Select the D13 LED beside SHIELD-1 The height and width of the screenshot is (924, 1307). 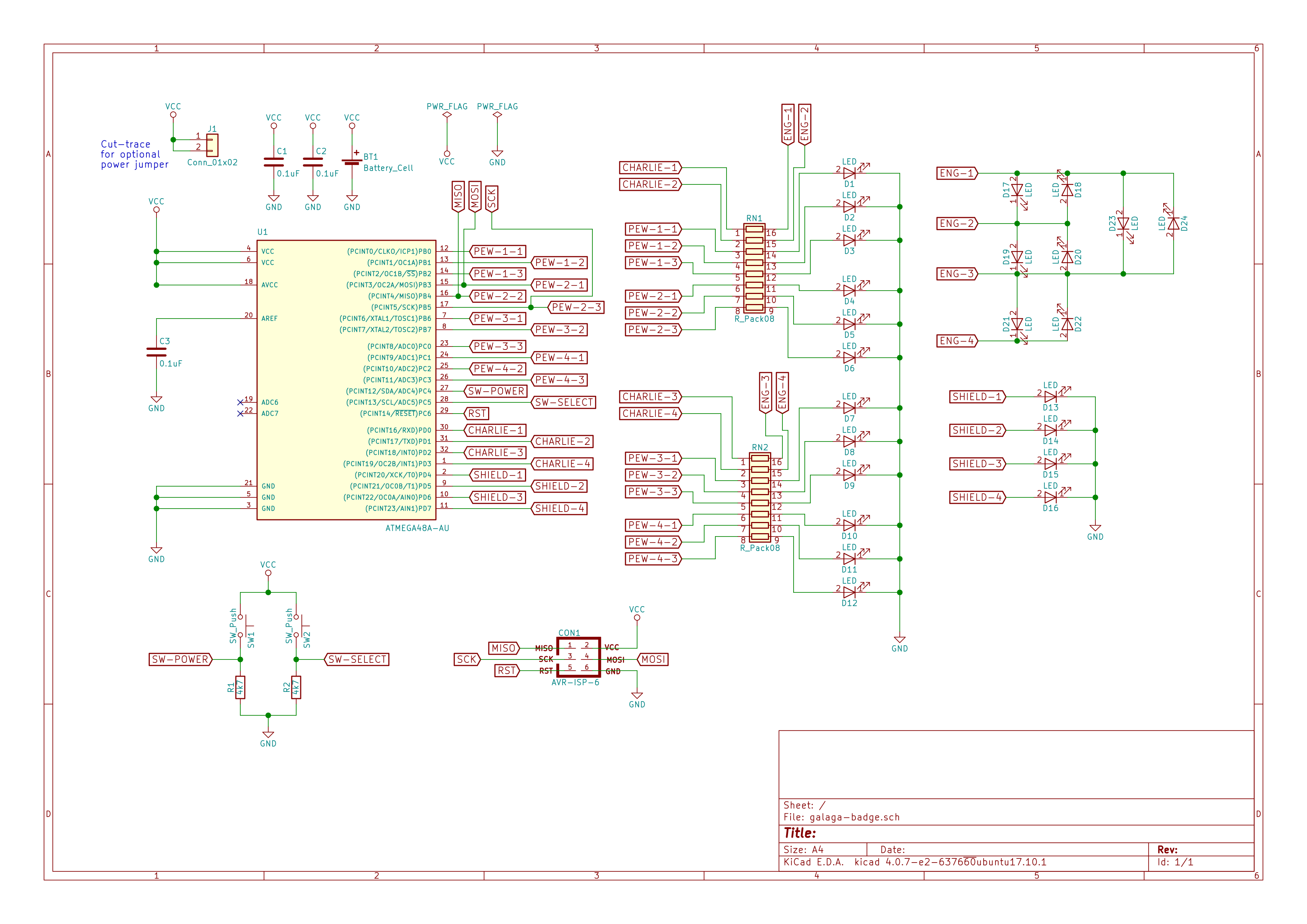1051,397
